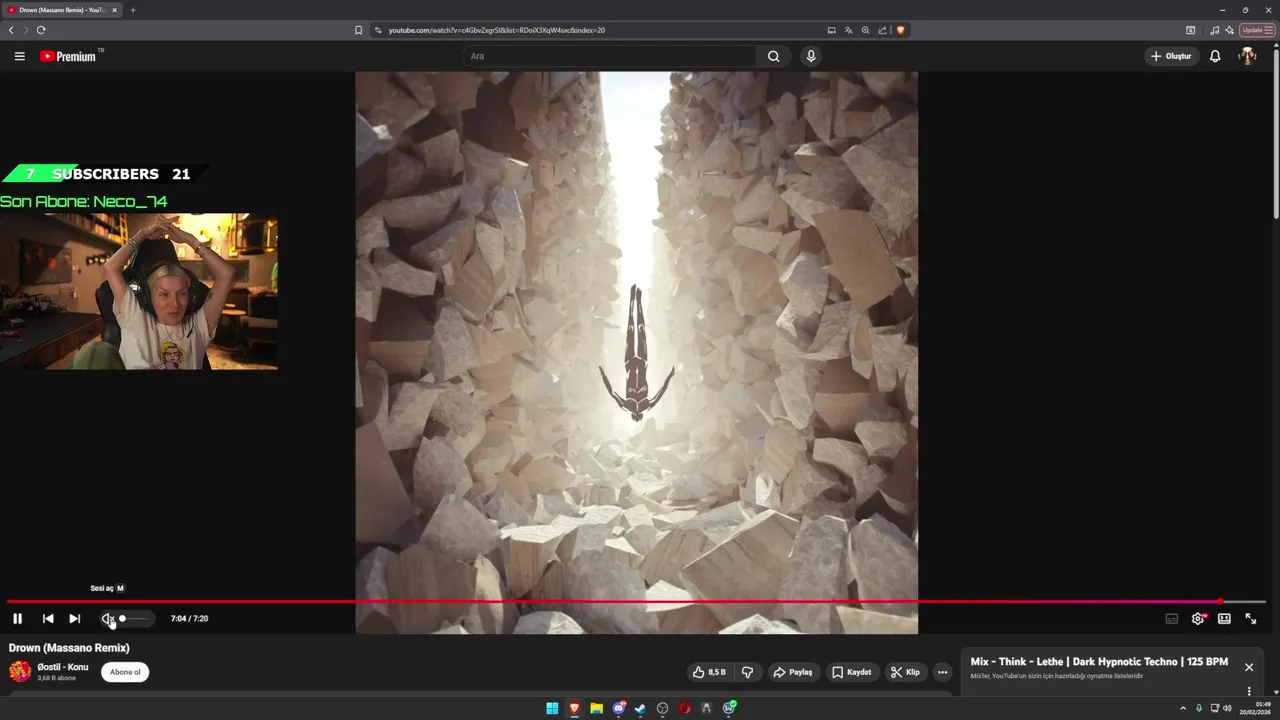Open Brave from the taskbar
1280x720 pixels.
click(x=574, y=708)
